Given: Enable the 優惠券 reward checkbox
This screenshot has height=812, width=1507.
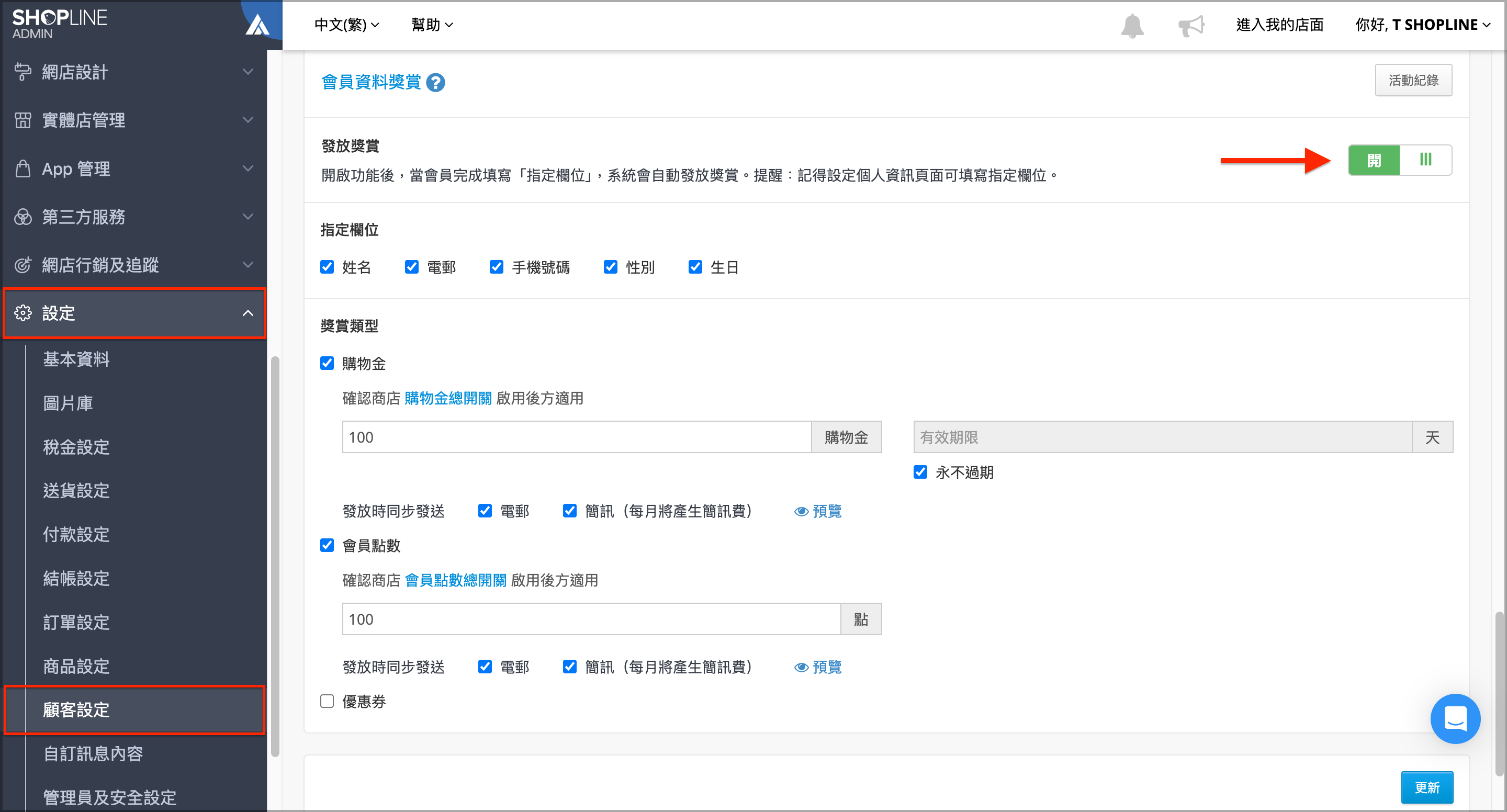Looking at the screenshot, I should [327, 701].
